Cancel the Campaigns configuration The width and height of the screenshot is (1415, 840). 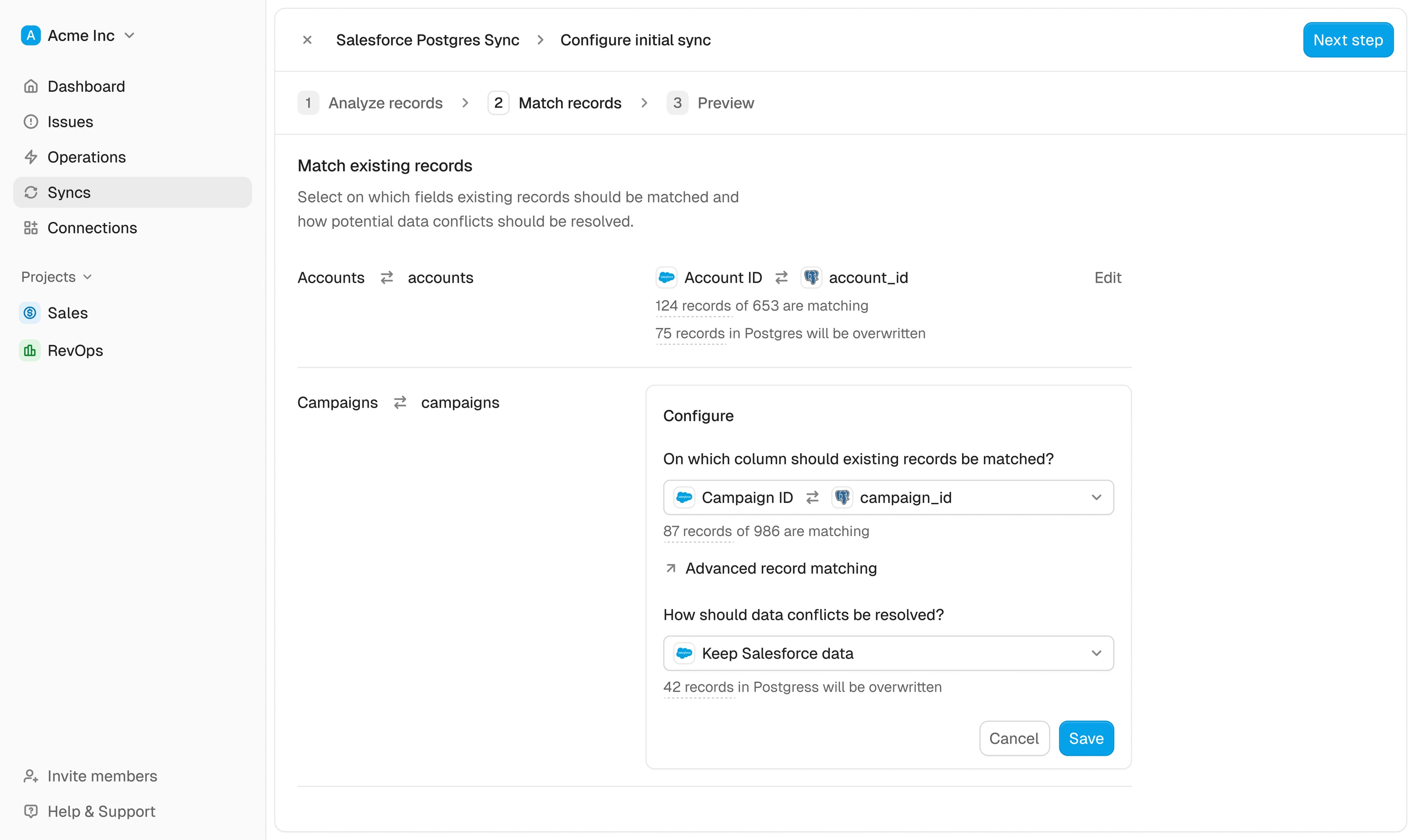[1013, 738]
